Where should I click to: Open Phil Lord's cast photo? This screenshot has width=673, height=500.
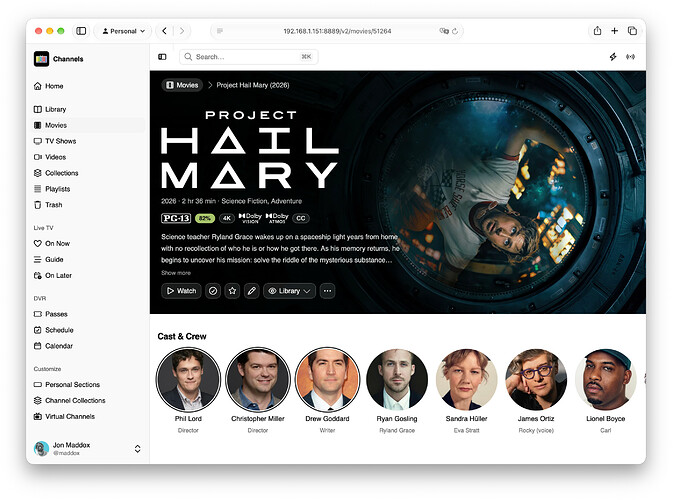click(188, 379)
